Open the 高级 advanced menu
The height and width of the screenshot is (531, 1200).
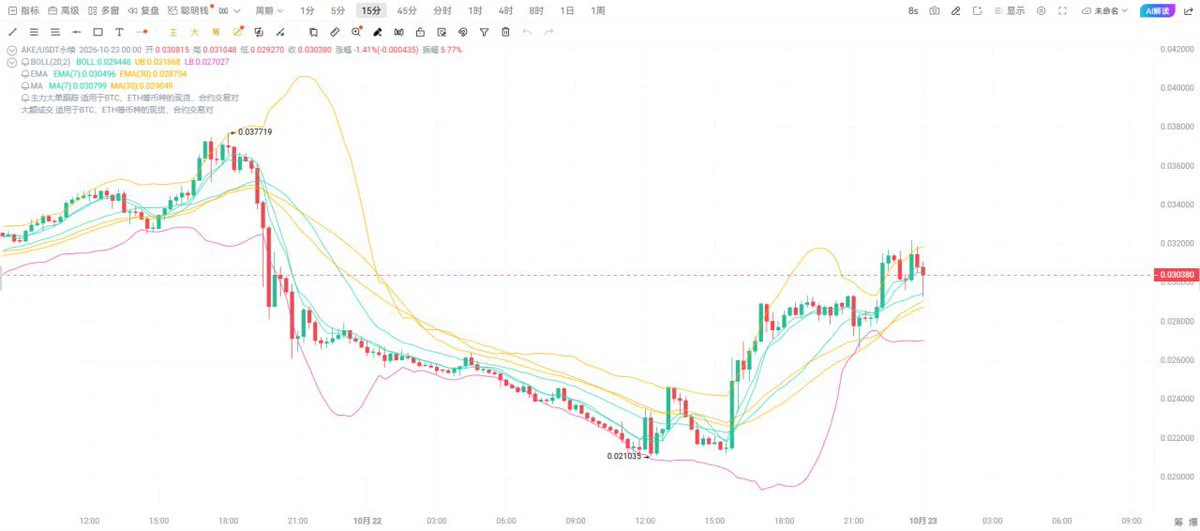[x=63, y=10]
